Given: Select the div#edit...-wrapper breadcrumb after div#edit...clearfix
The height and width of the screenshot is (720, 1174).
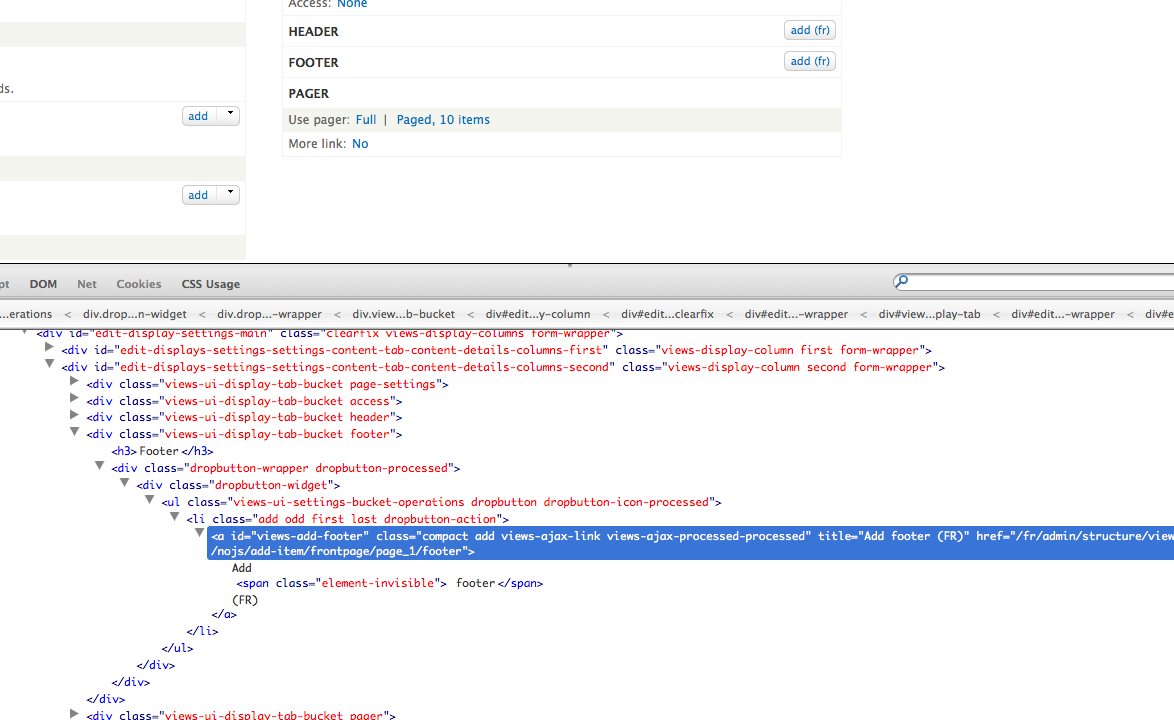Looking at the screenshot, I should point(796,314).
